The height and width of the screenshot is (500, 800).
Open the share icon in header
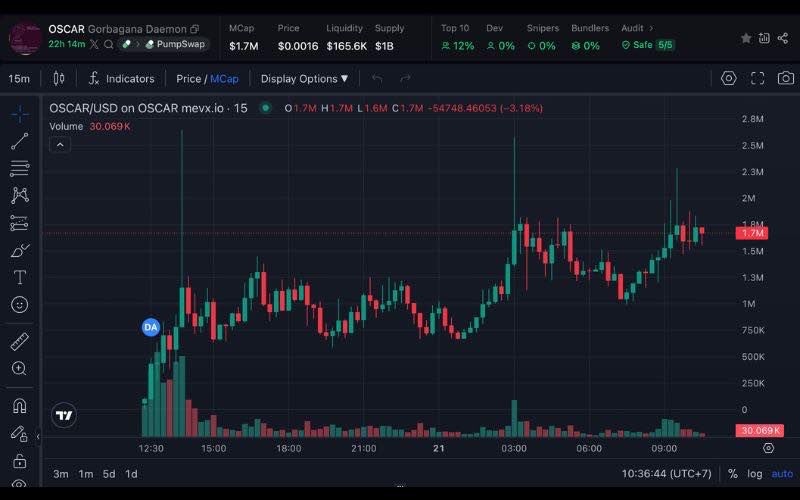pos(783,38)
